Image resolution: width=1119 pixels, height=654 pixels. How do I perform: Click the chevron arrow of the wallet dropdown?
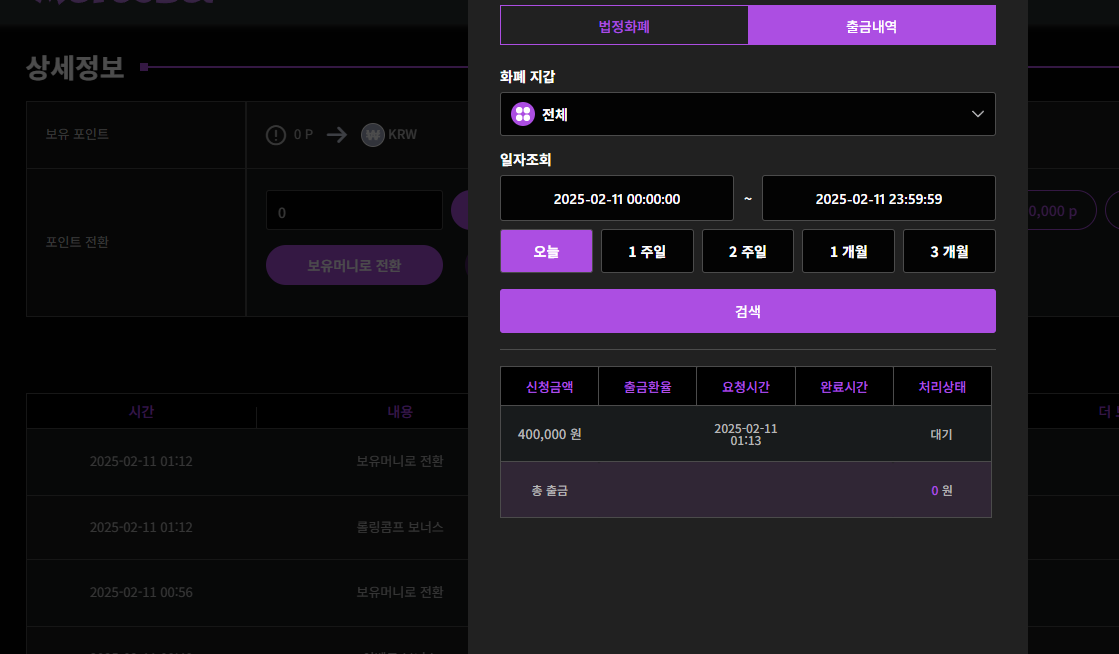coord(977,114)
